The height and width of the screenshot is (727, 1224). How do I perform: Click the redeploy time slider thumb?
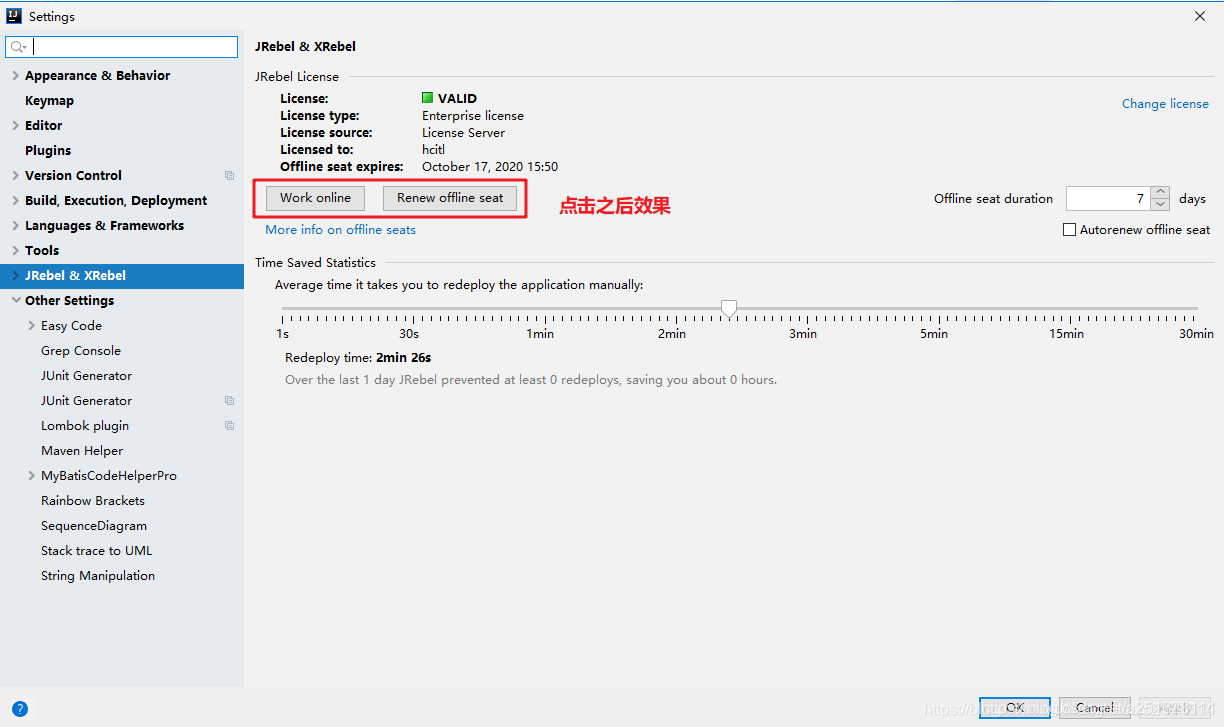729,308
